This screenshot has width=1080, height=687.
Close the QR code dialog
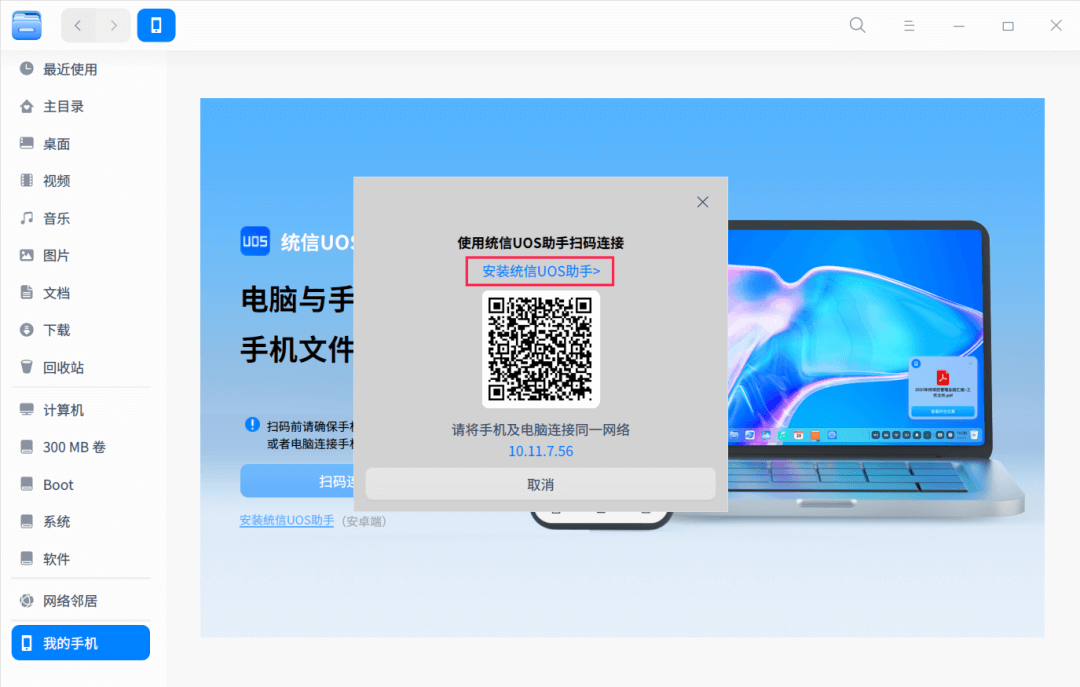703,202
